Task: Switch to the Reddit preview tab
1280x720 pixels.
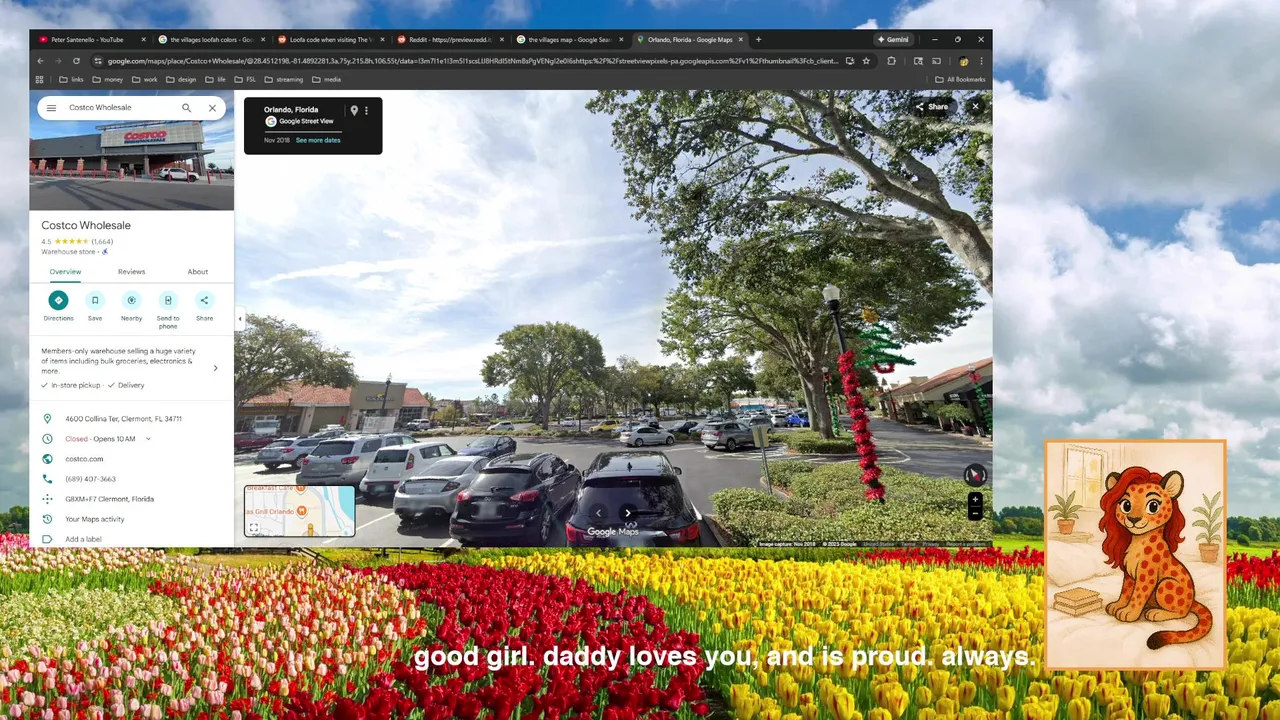Action: [x=448, y=40]
